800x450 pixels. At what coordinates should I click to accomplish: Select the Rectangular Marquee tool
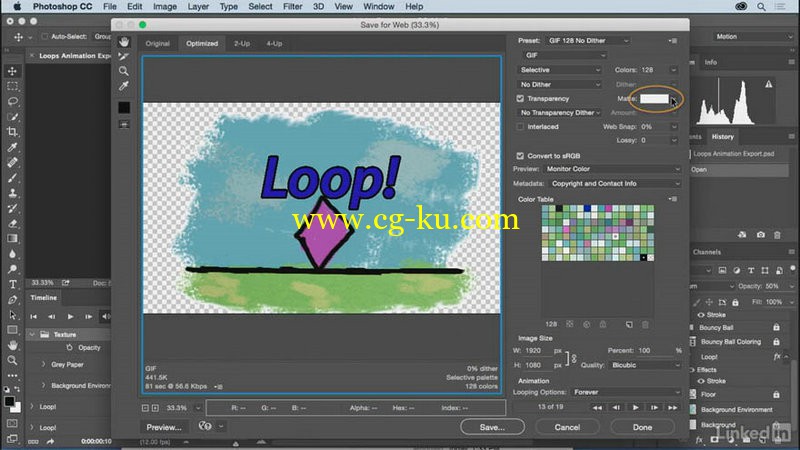pyautogui.click(x=13, y=86)
